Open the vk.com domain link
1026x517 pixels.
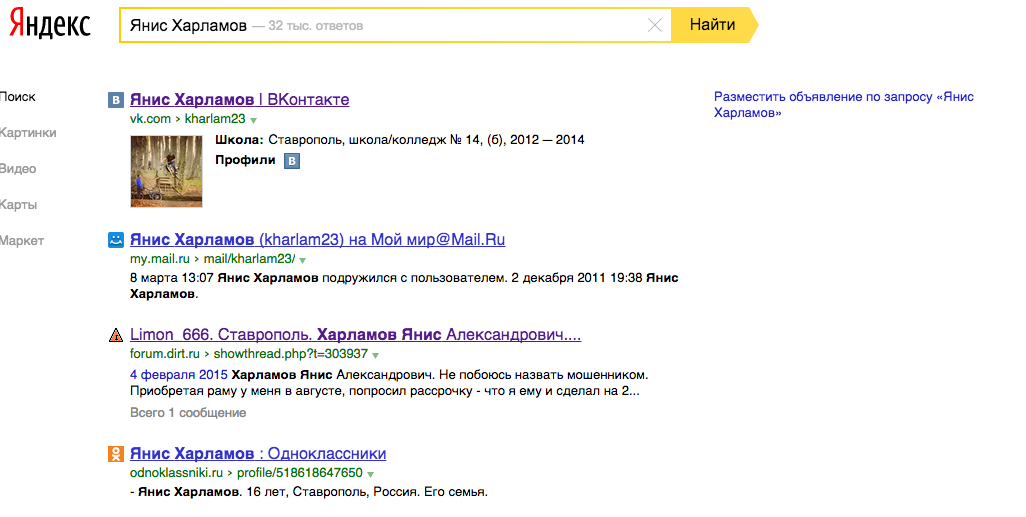pos(150,119)
